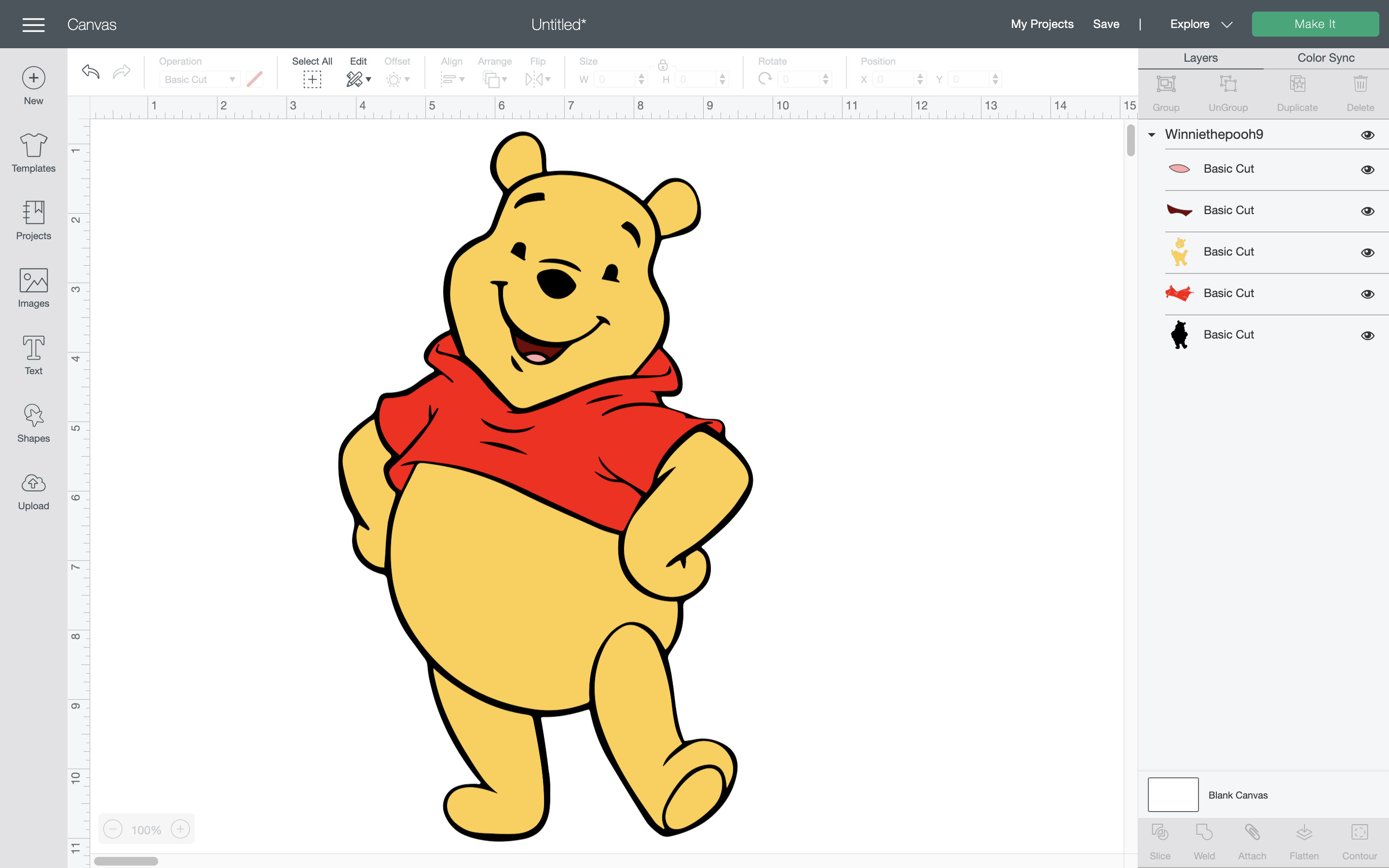1389x868 pixels.
Task: Click the Align icon
Action: coord(448,79)
